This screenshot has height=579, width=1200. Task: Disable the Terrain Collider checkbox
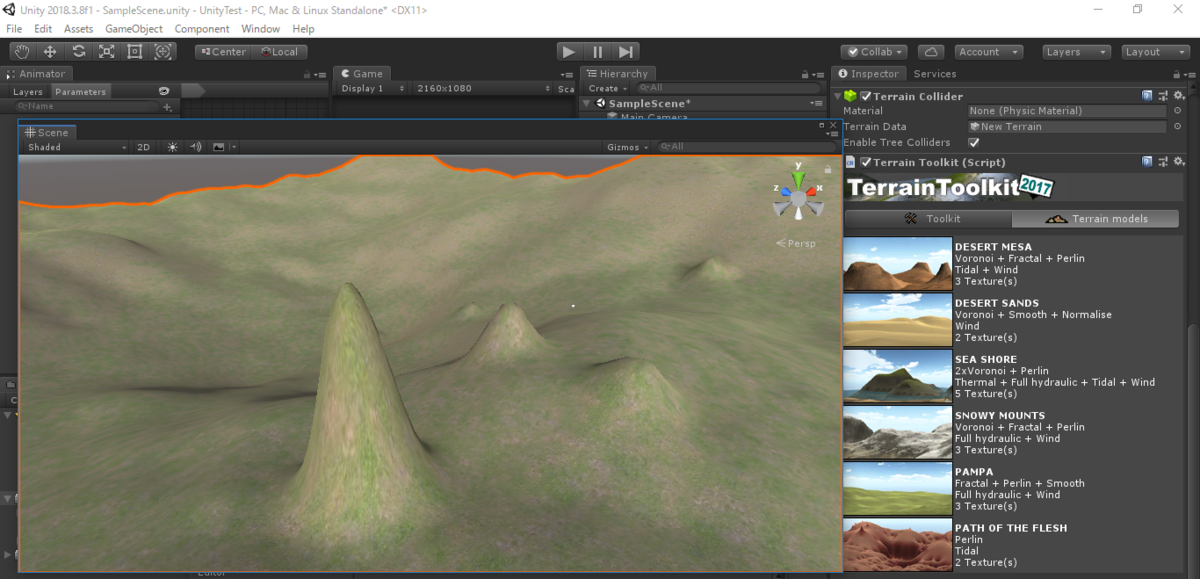point(866,96)
